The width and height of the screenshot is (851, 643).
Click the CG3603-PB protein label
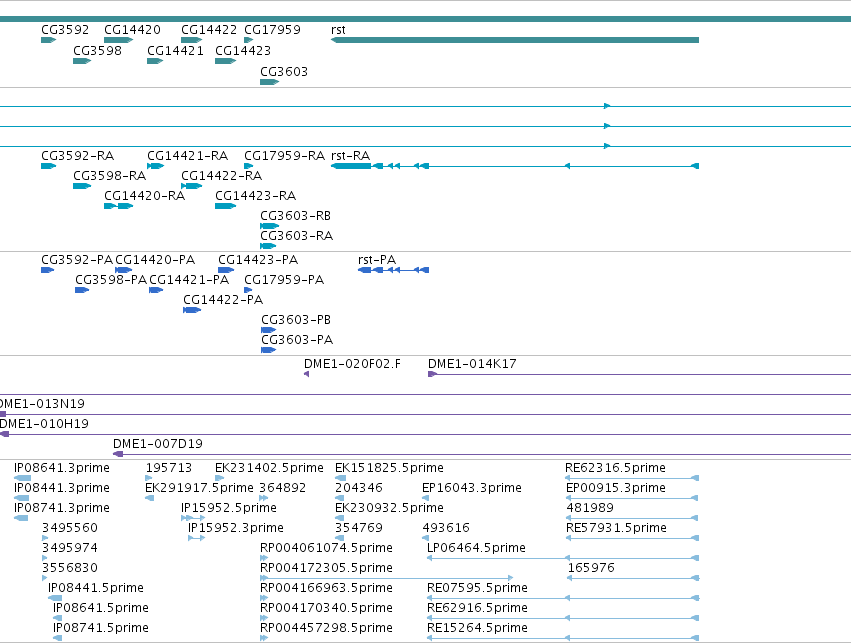[x=296, y=320]
